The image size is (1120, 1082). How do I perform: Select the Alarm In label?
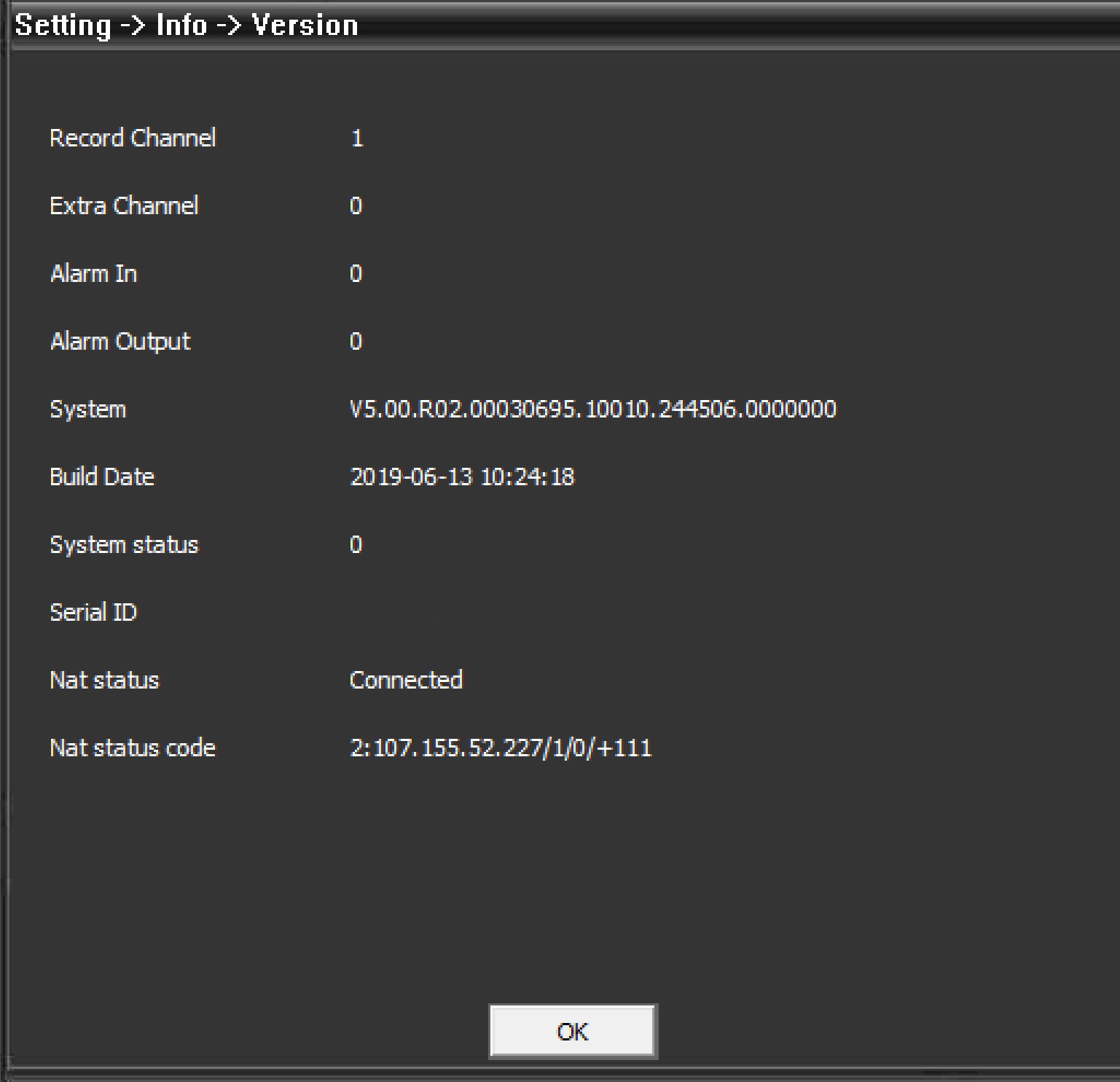[x=93, y=274]
